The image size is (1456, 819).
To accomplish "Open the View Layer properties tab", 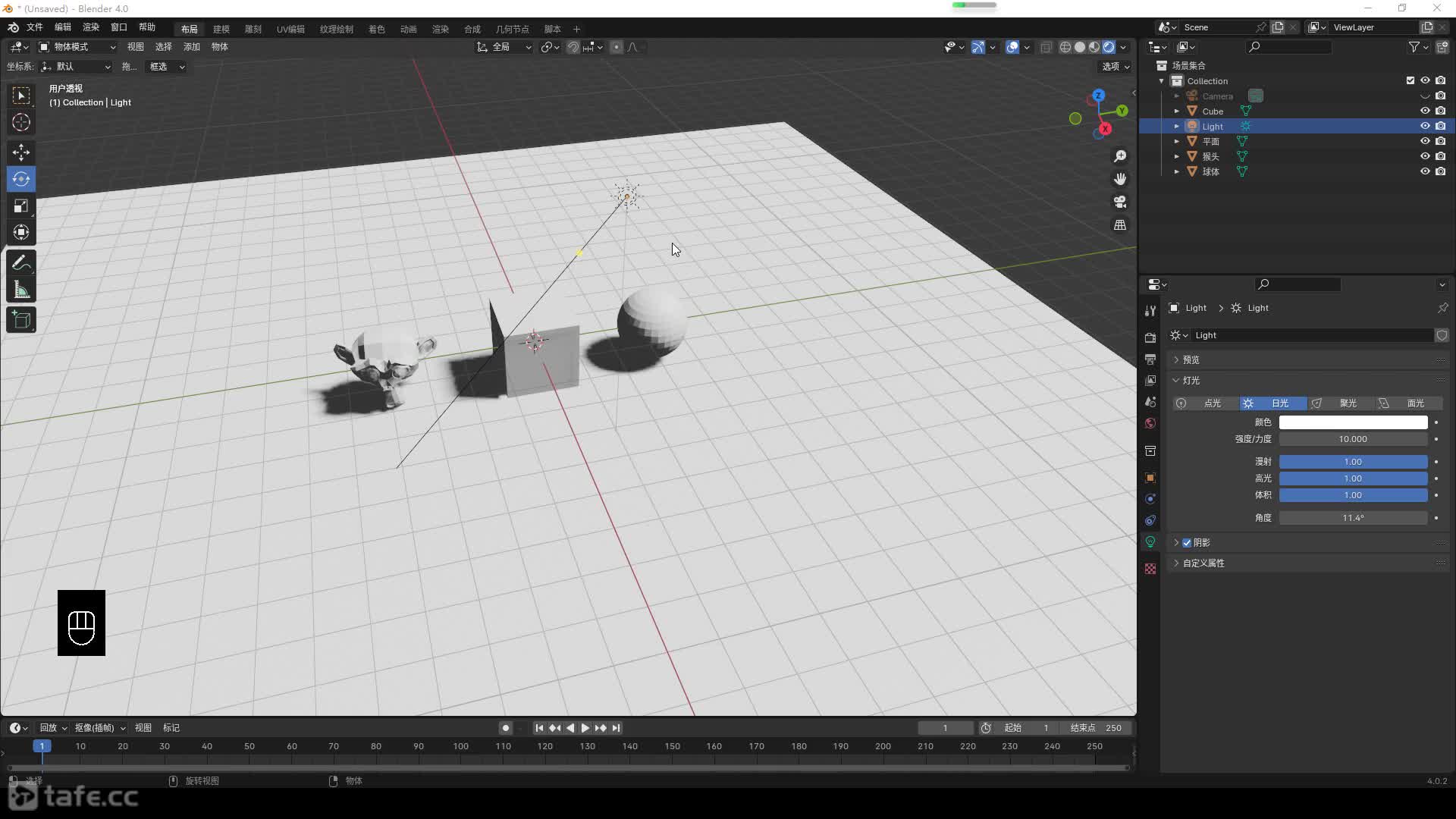I will click(x=1150, y=380).
